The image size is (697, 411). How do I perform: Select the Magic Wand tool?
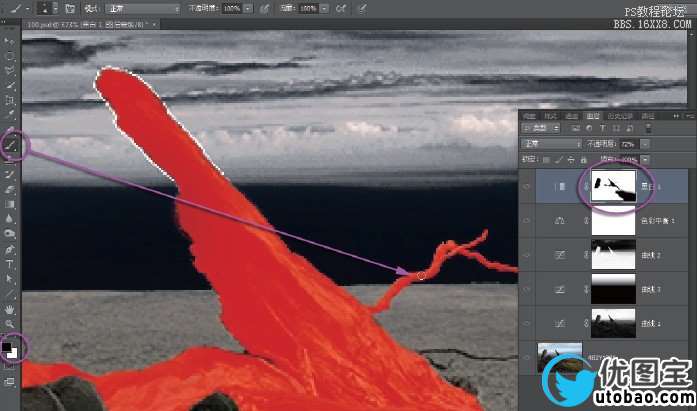9,85
